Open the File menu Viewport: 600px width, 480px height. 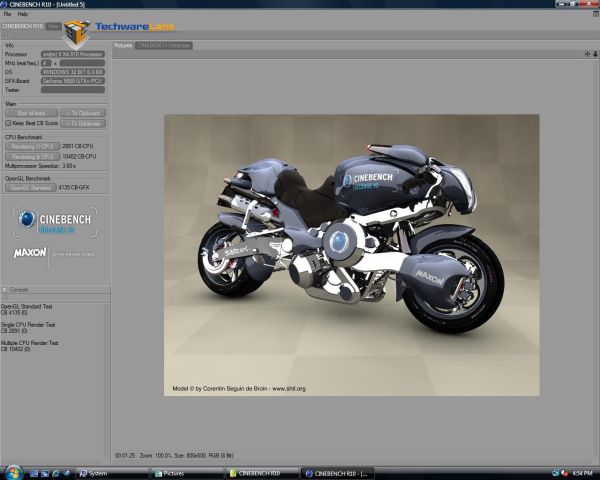(x=7, y=14)
